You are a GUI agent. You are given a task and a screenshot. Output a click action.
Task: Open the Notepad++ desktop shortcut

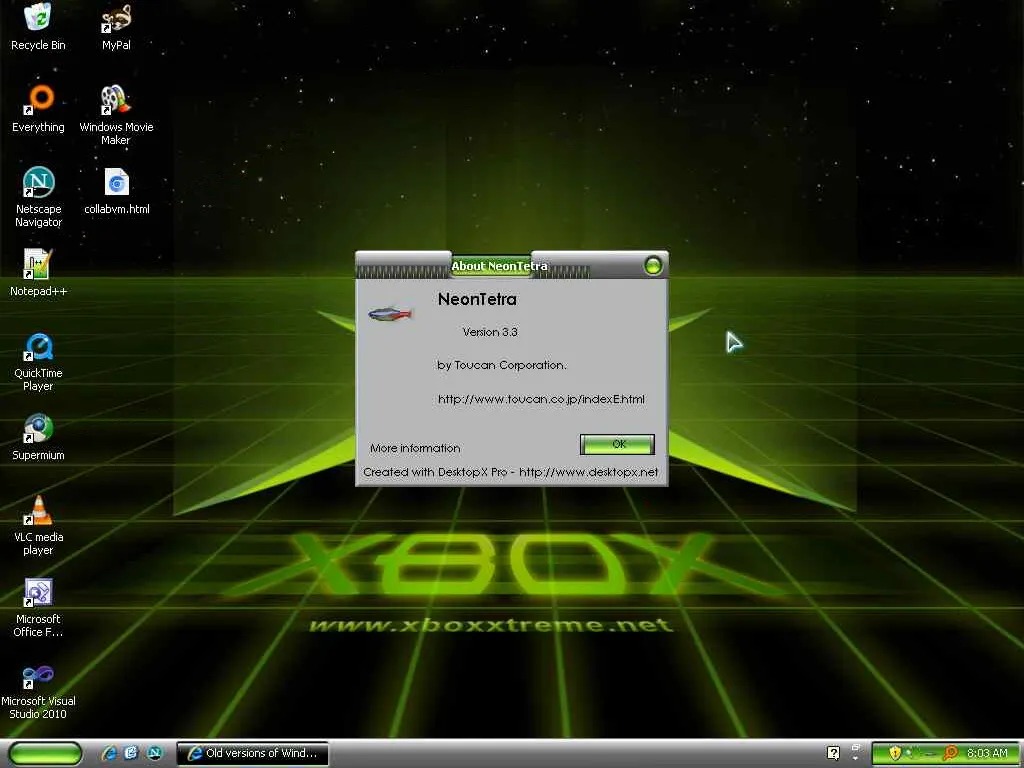38,272
